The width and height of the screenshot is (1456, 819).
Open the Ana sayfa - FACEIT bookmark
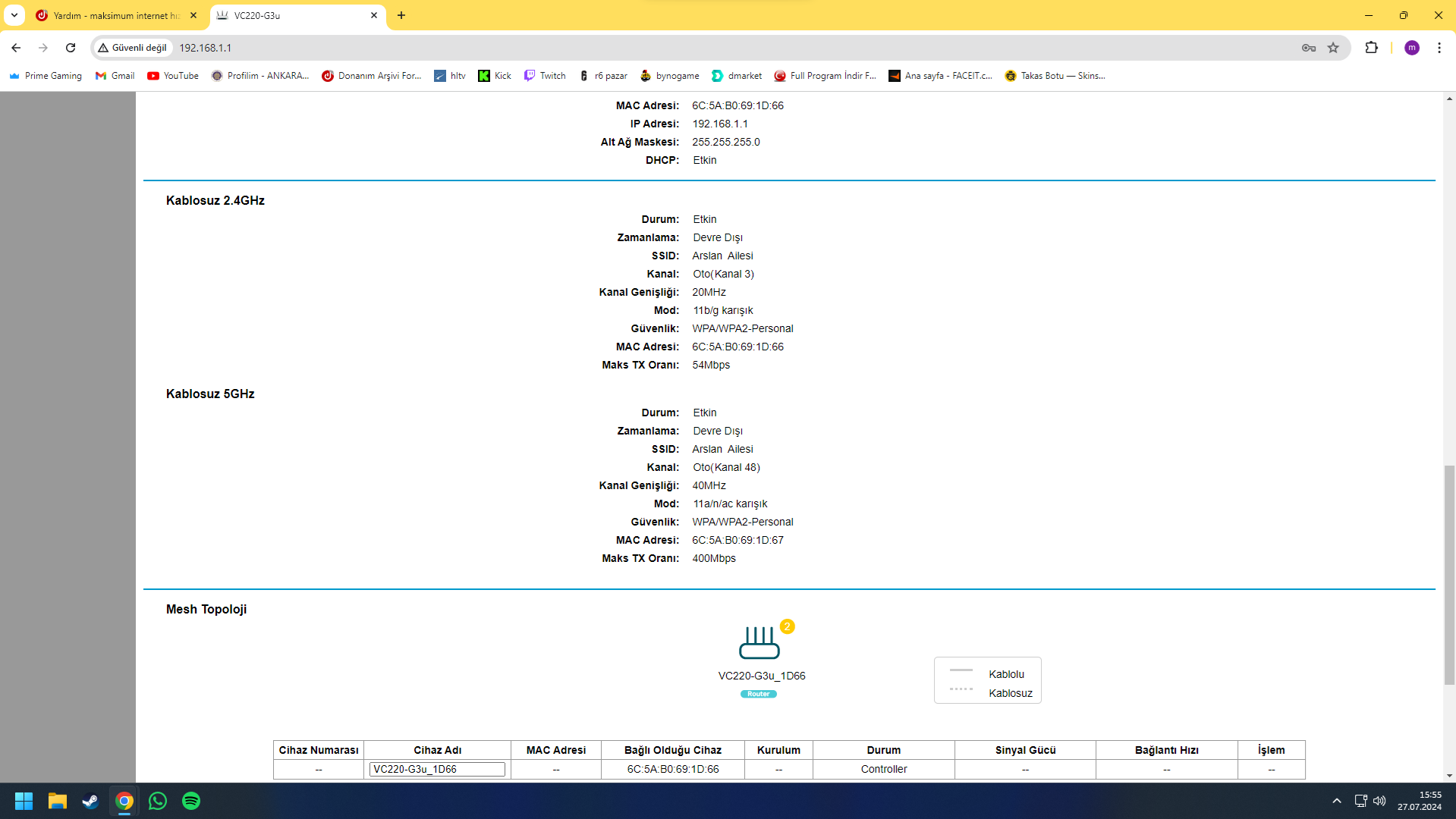(x=941, y=76)
